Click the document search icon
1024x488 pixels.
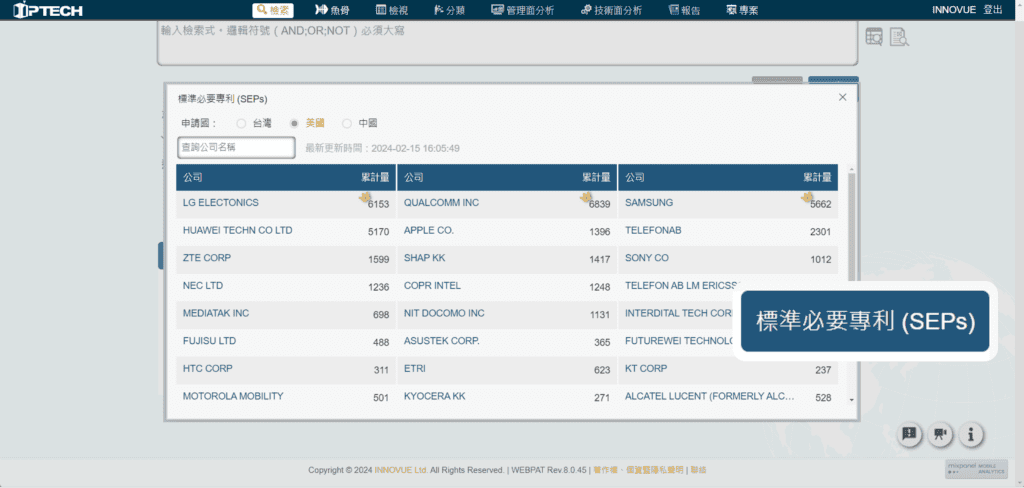pyautogui.click(x=898, y=37)
